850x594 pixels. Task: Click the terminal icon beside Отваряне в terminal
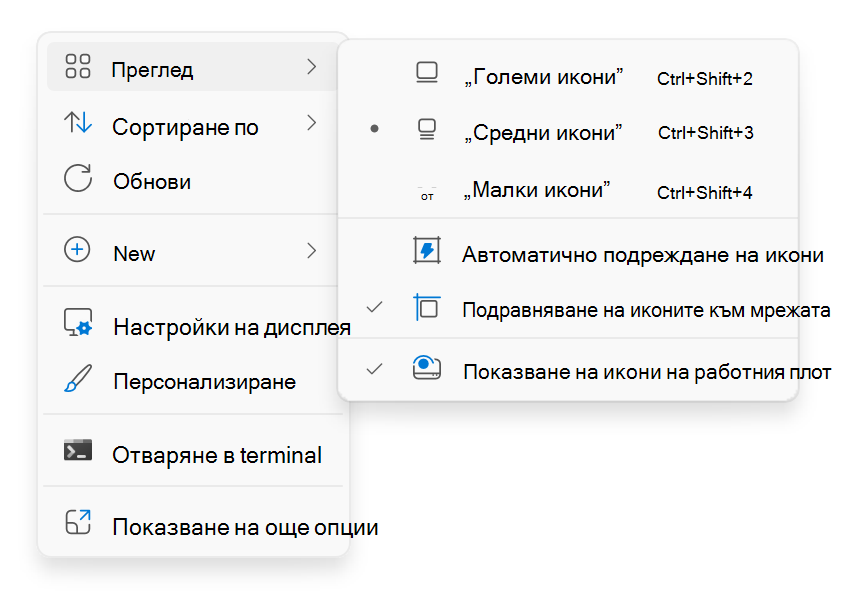point(78,450)
